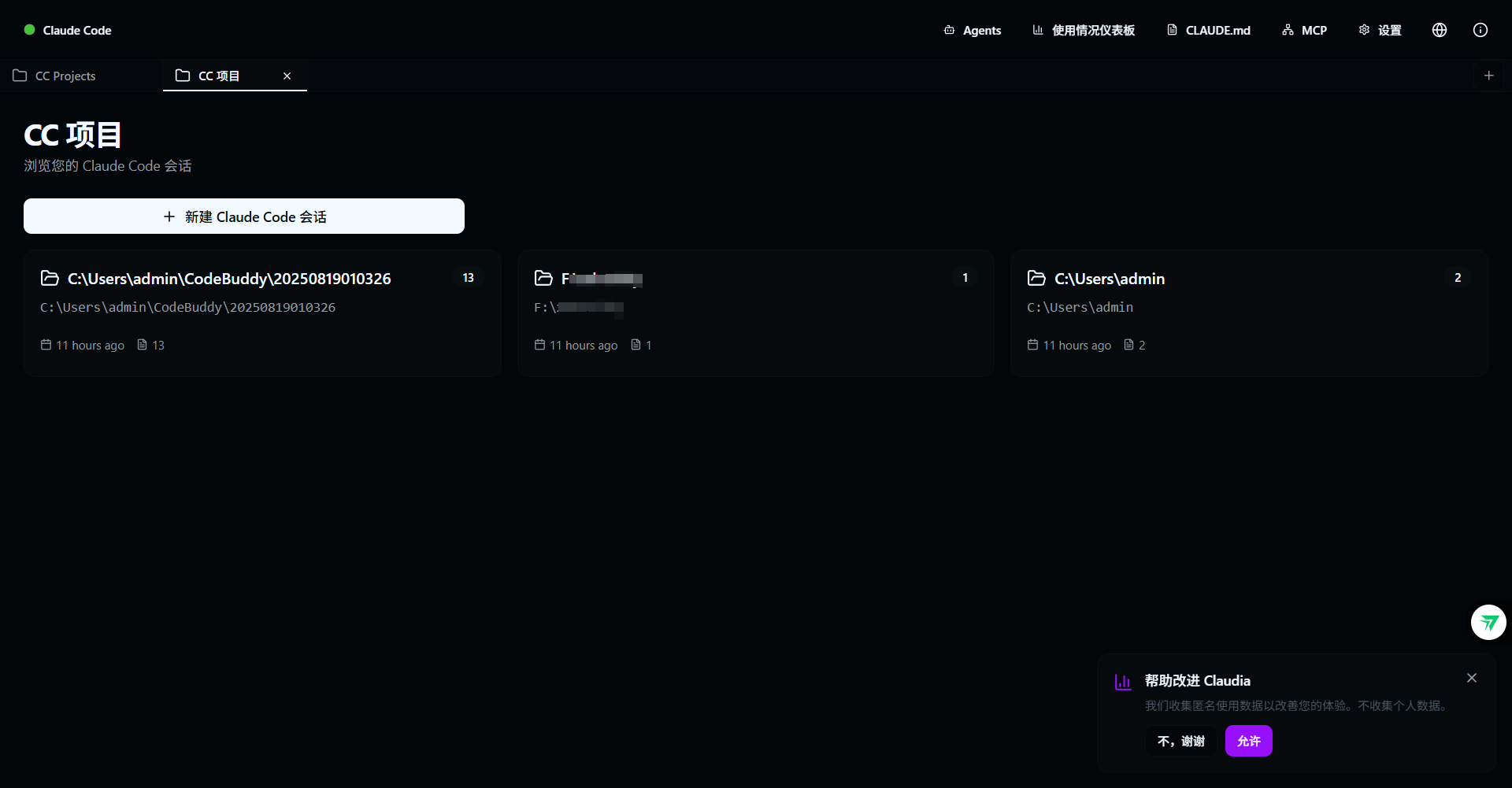The height and width of the screenshot is (788, 1512).
Task: Open the CodeBuddy\20250819010326 project card
Action: tap(262, 313)
